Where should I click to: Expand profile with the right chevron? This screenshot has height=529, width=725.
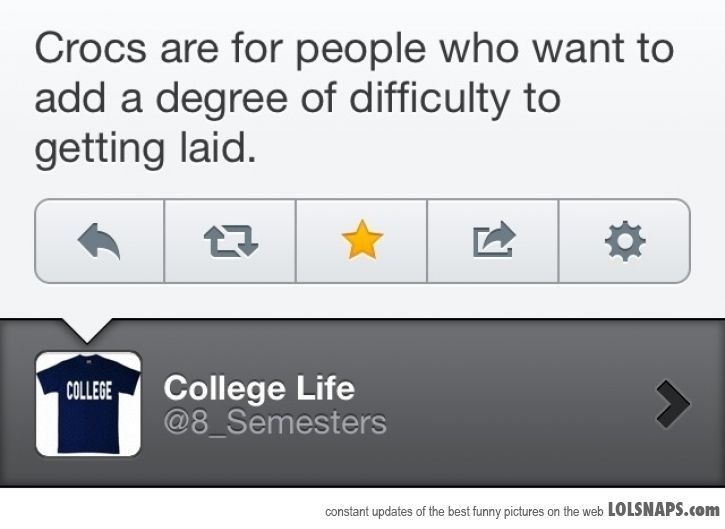tap(673, 403)
